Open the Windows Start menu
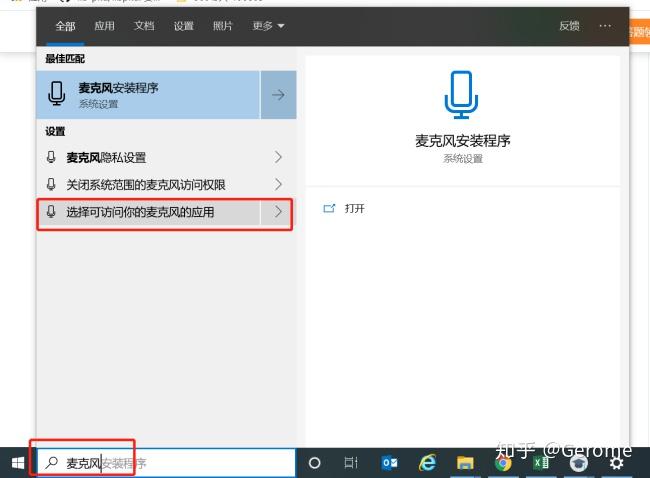This screenshot has height=478, width=650. [x=17, y=463]
